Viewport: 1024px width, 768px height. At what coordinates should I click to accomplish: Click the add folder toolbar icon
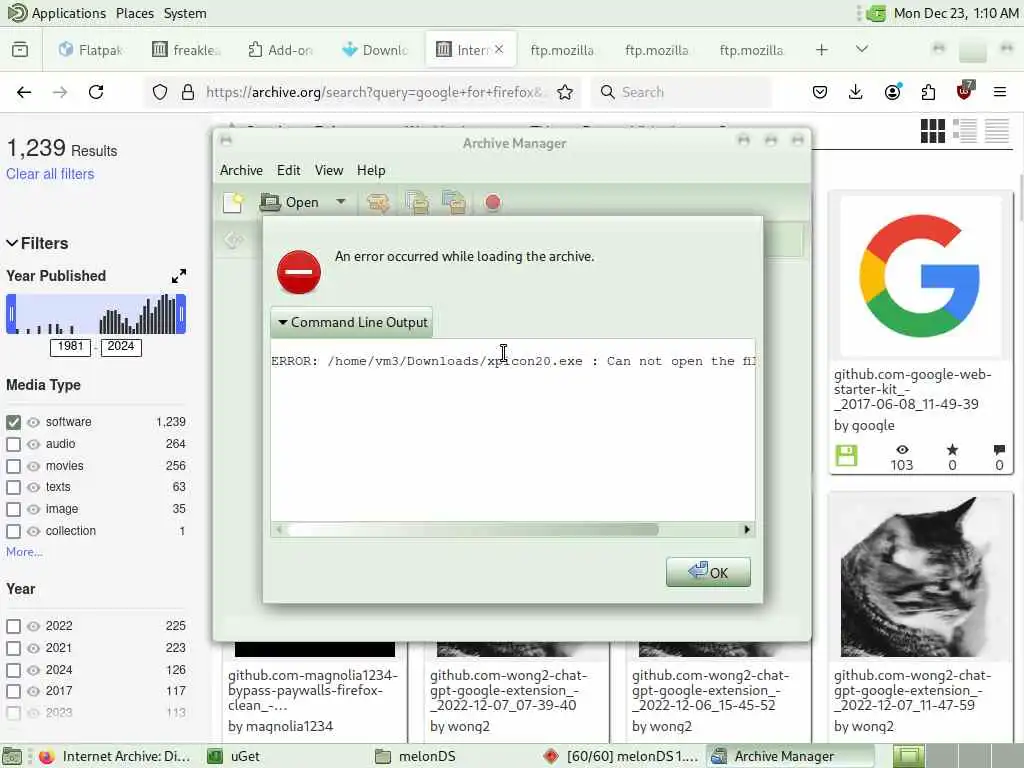pos(455,202)
